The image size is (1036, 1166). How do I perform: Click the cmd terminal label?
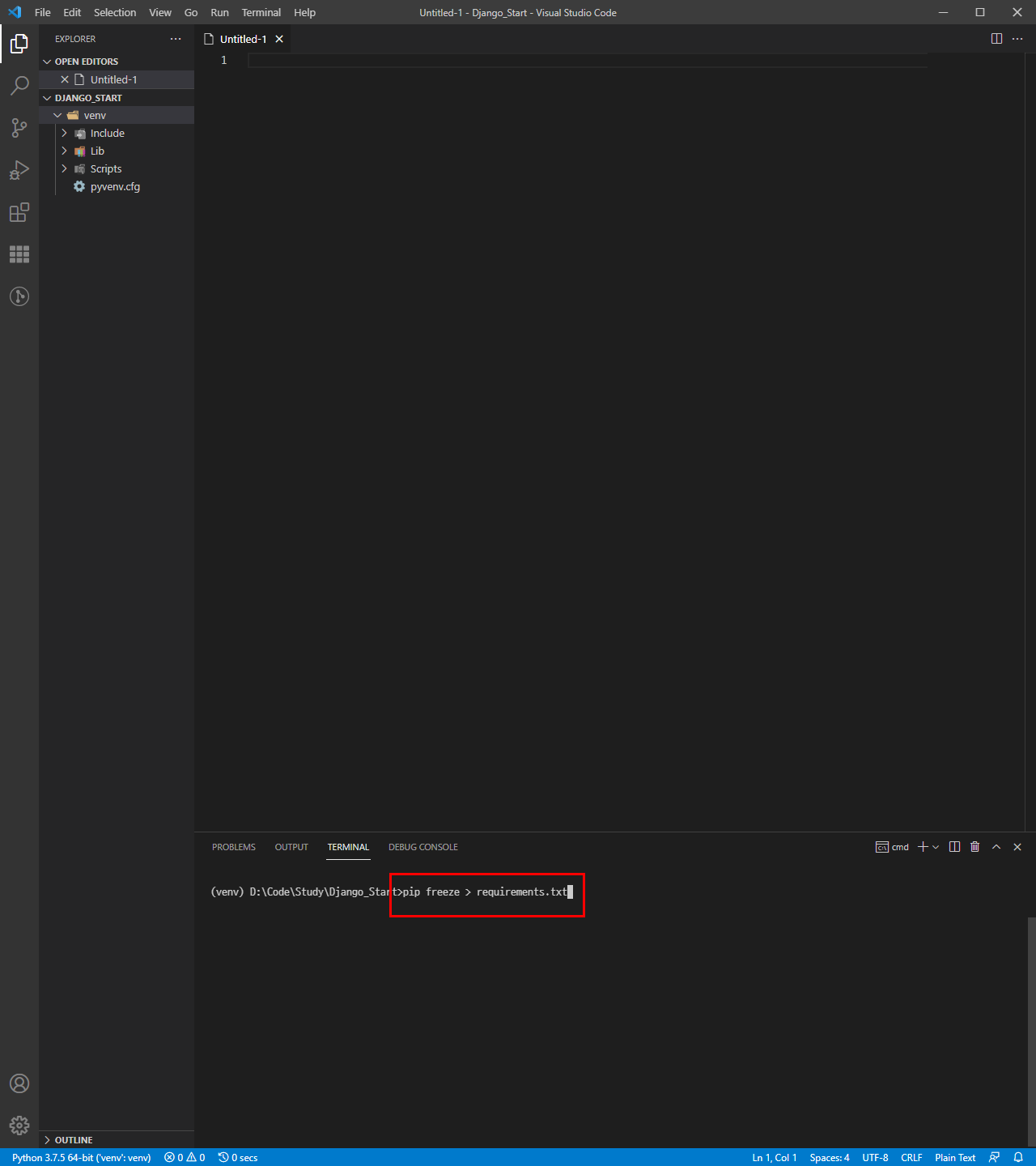pos(892,847)
